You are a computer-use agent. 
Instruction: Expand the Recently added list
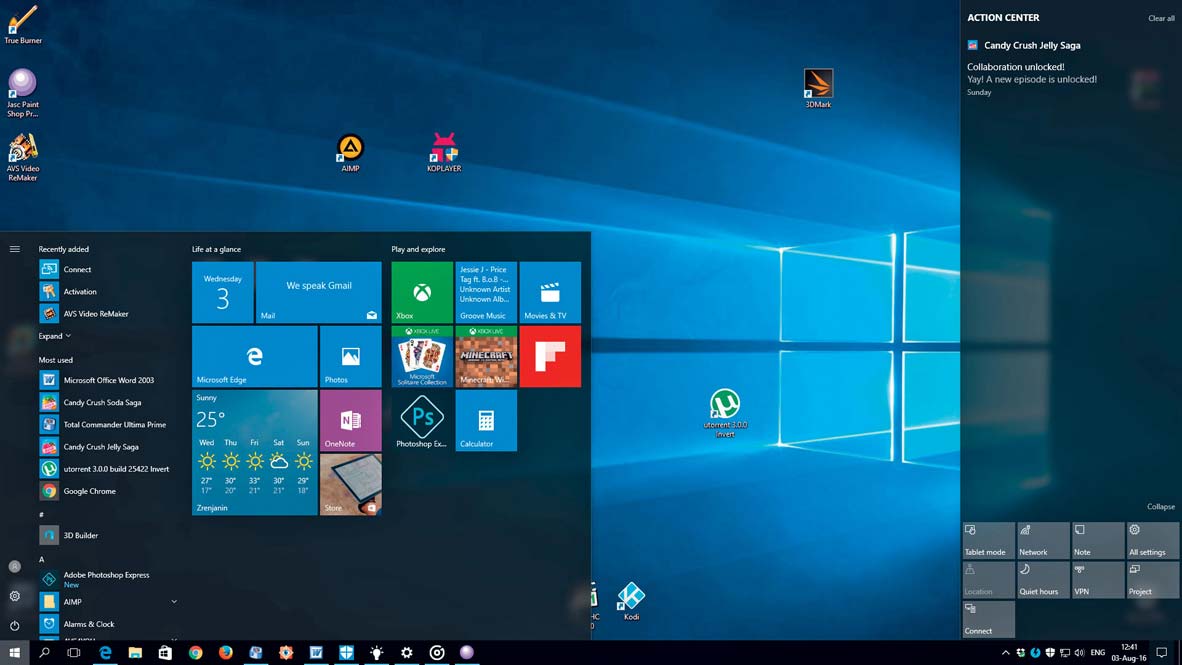[x=54, y=336]
